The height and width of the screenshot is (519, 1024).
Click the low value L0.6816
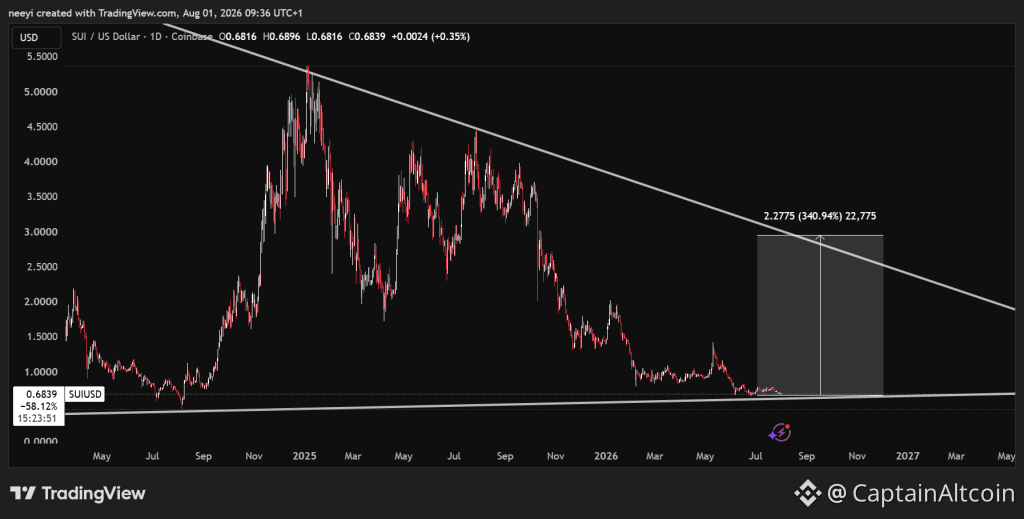click(x=324, y=37)
